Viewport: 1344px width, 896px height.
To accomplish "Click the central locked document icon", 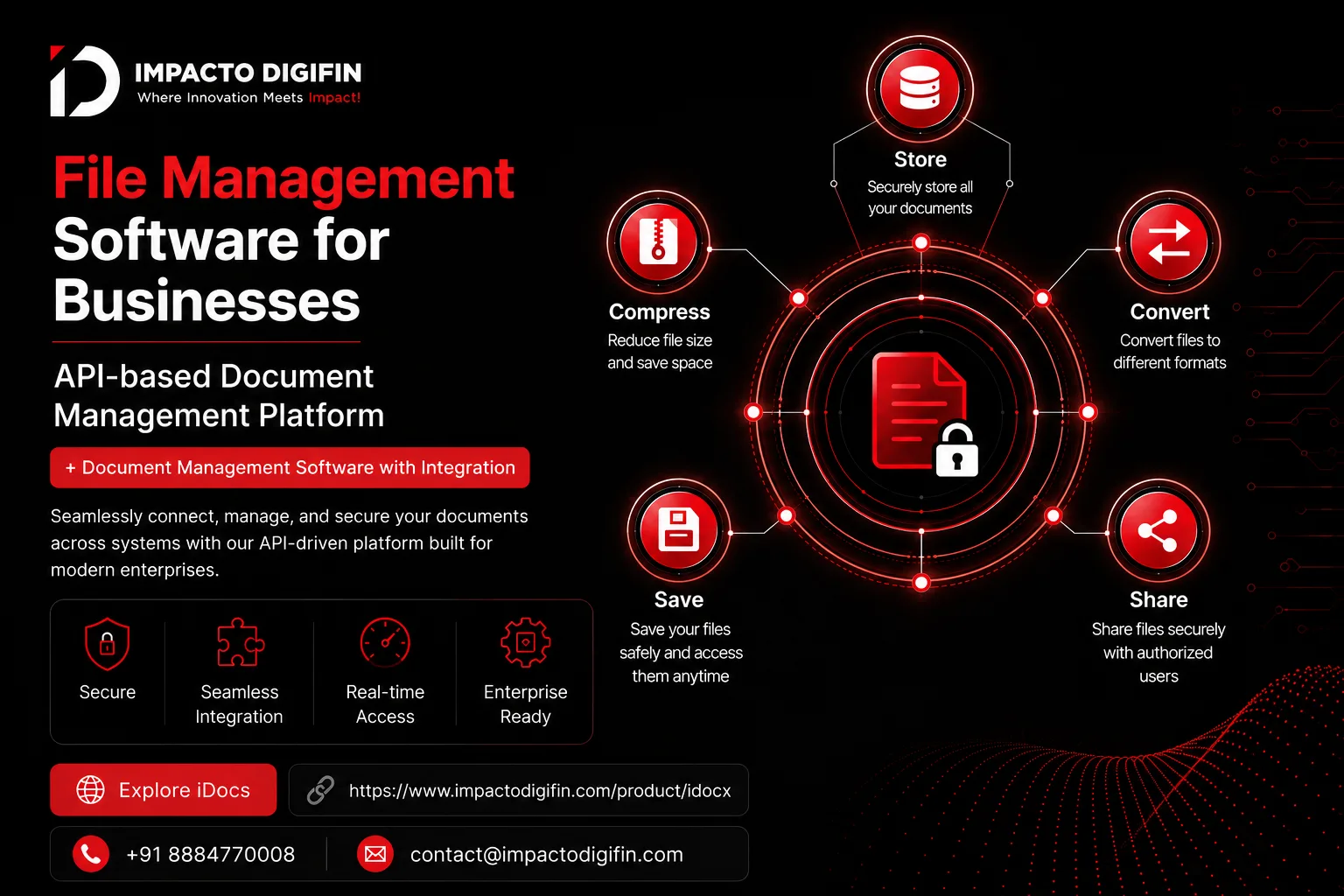I will click(924, 413).
